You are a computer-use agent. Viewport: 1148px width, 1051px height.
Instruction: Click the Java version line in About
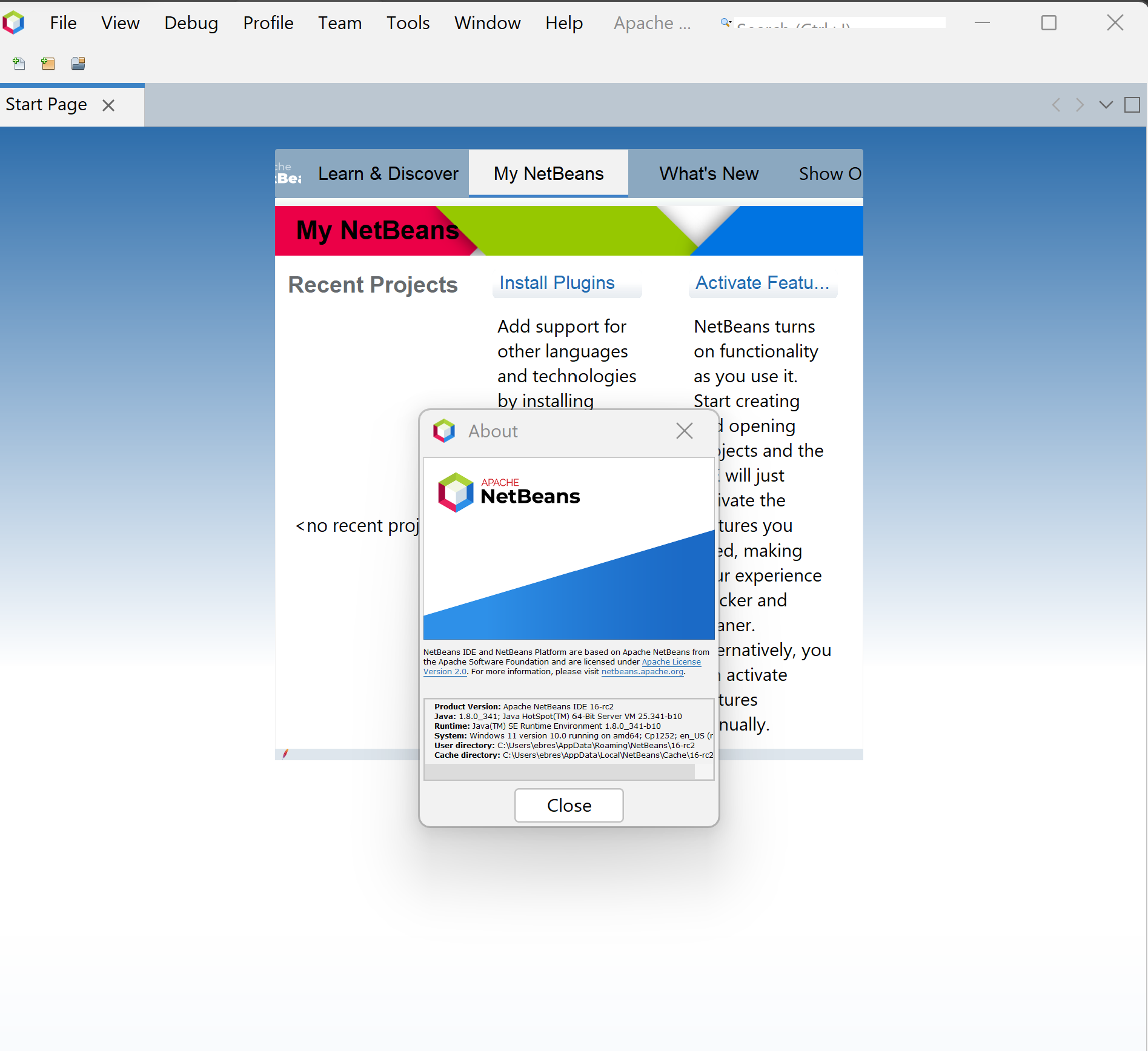click(x=558, y=717)
